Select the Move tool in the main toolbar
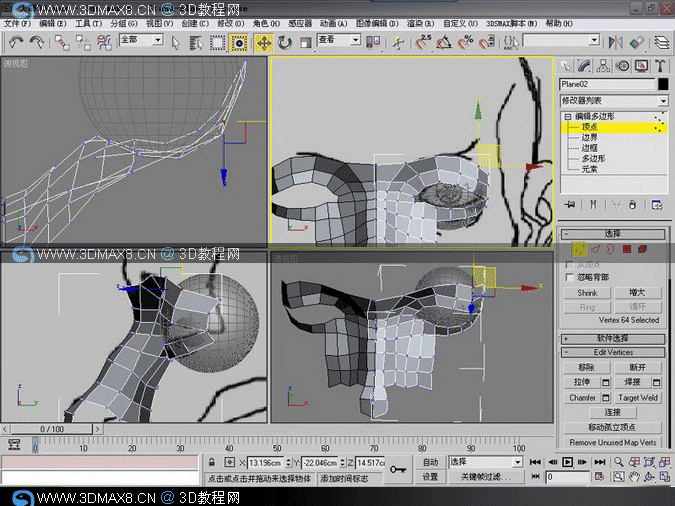 [264, 42]
